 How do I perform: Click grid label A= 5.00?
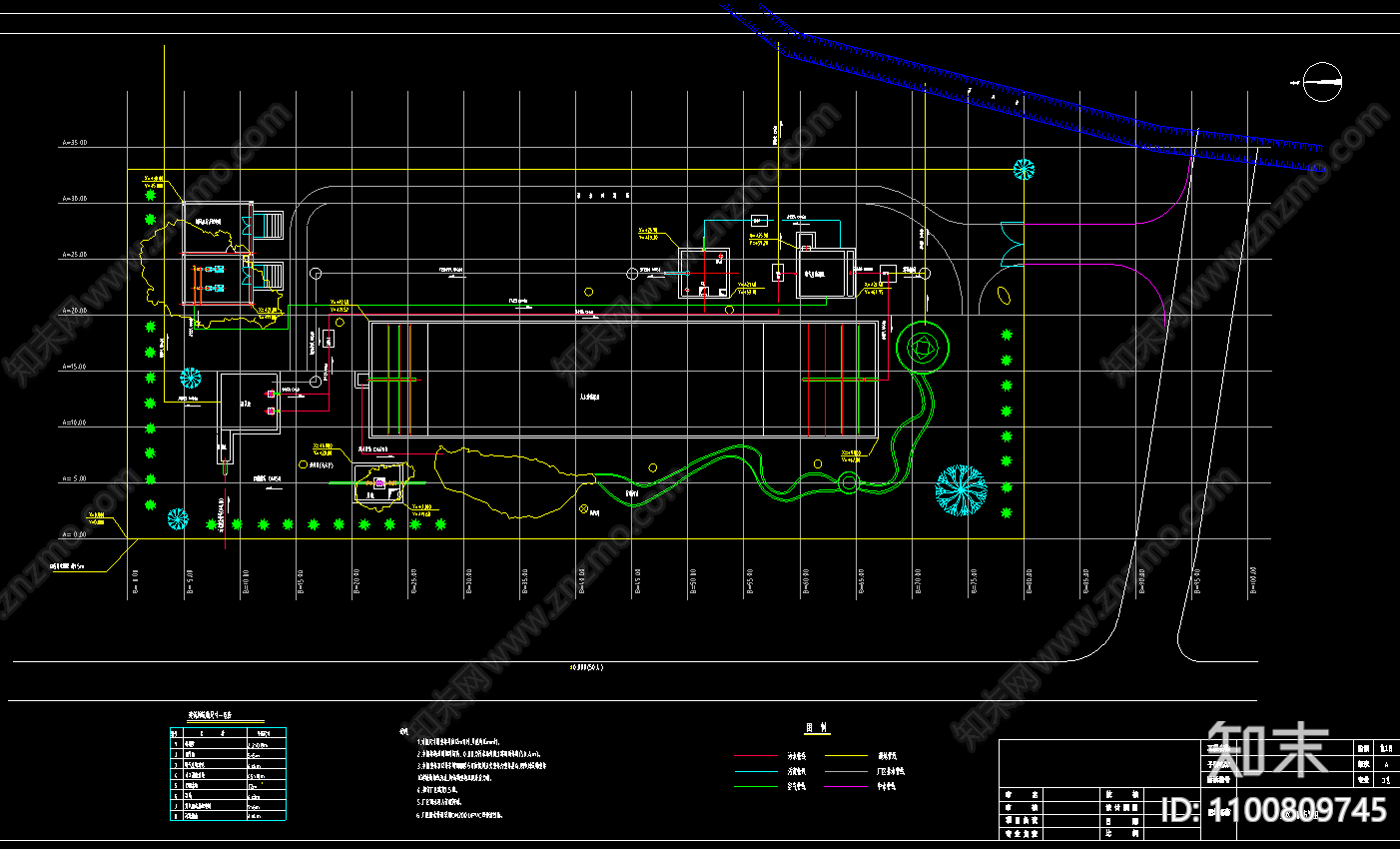[x=75, y=478]
